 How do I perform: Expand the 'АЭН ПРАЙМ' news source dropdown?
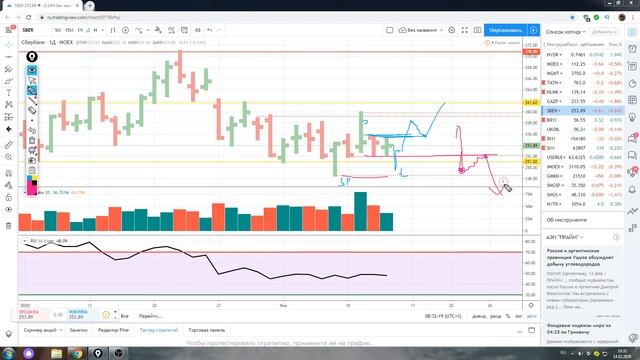pos(565,237)
